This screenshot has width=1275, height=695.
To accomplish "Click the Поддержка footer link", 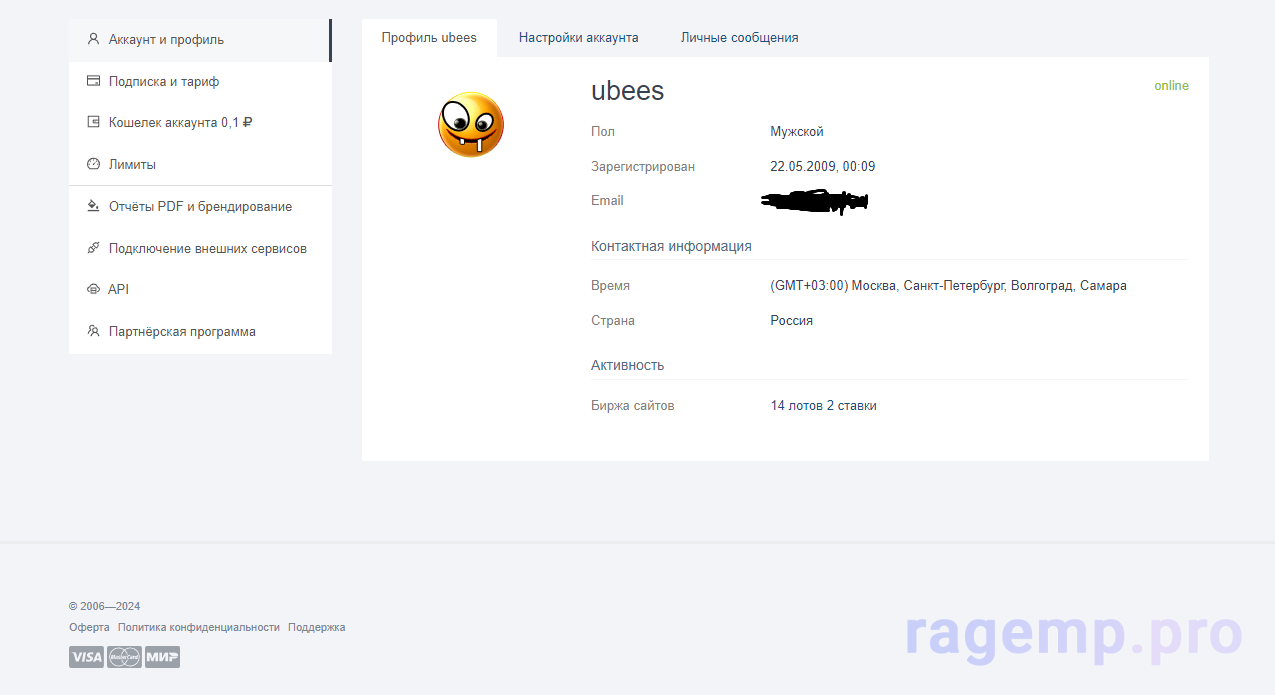I will 316,627.
